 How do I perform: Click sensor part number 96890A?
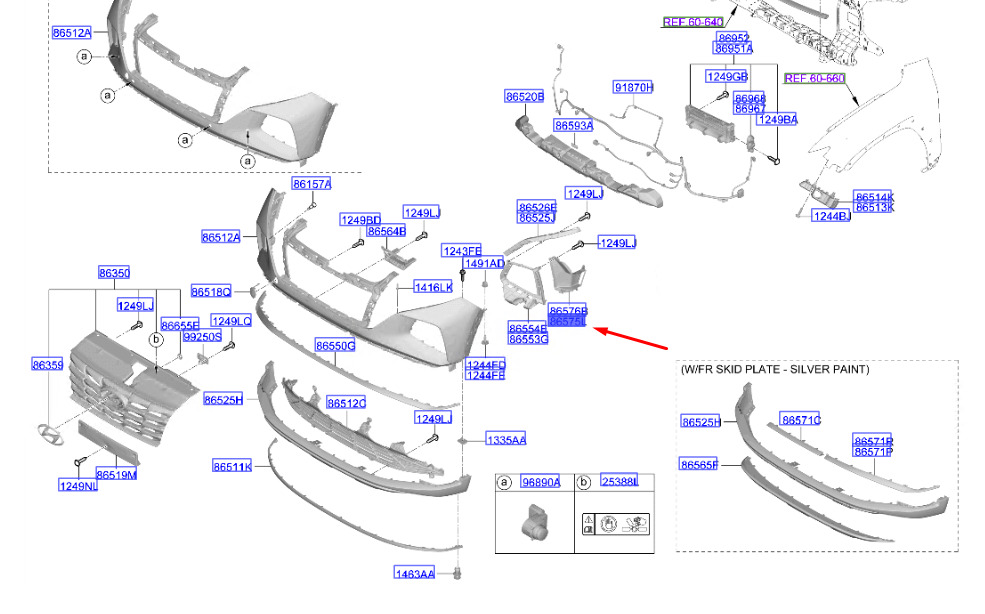[541, 483]
